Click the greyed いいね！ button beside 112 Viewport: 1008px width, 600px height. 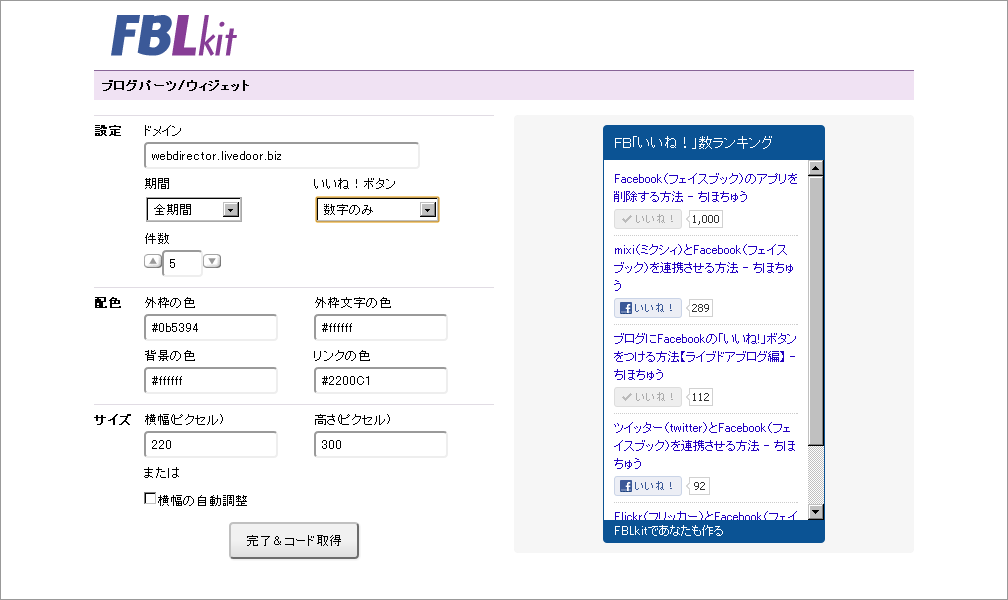(647, 397)
